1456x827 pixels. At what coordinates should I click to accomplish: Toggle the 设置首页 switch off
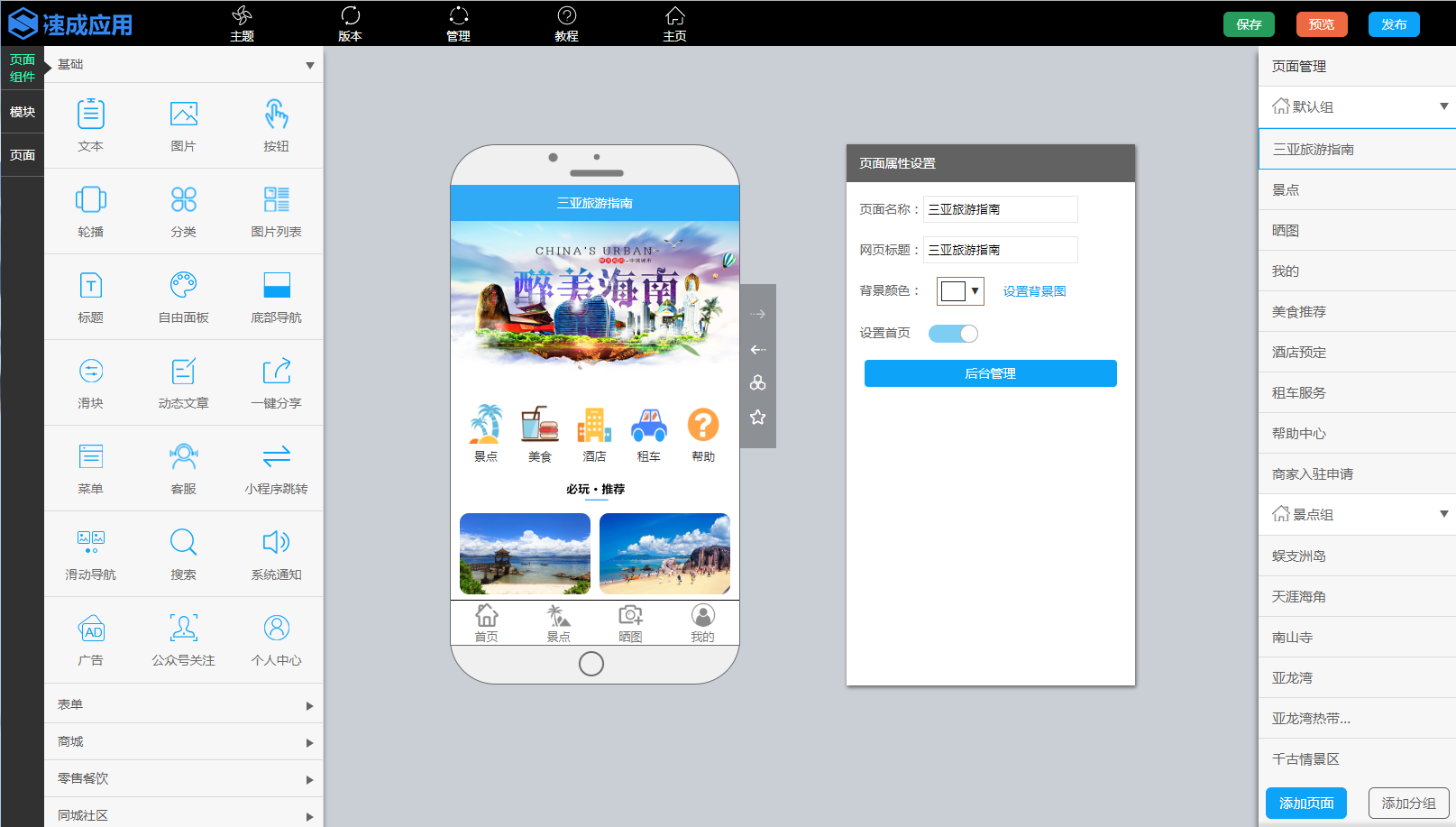click(953, 334)
